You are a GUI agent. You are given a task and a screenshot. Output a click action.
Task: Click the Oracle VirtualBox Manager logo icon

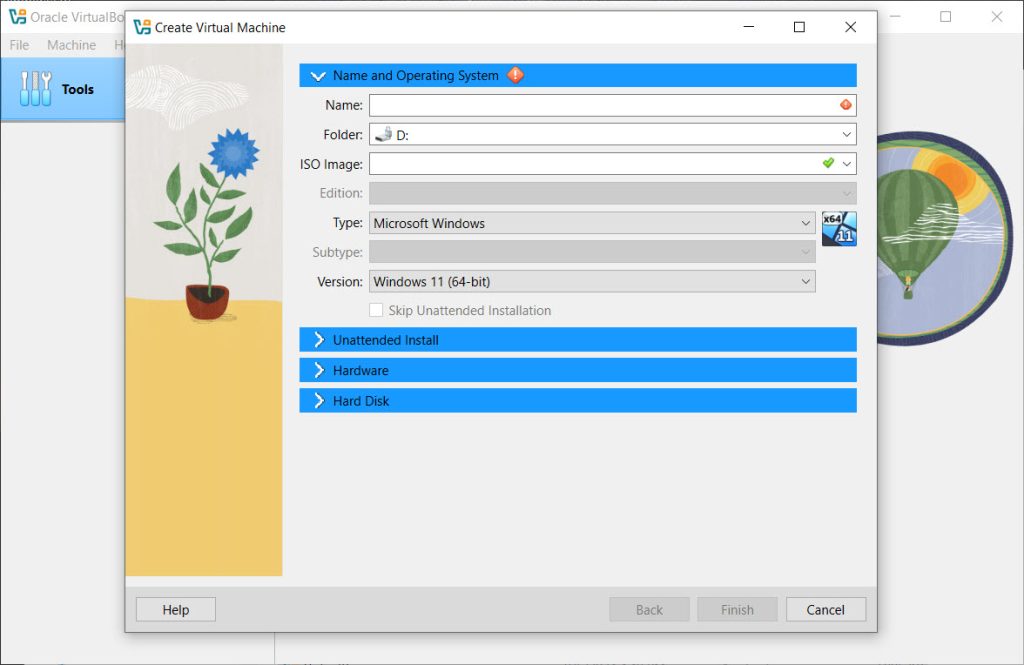coord(17,16)
